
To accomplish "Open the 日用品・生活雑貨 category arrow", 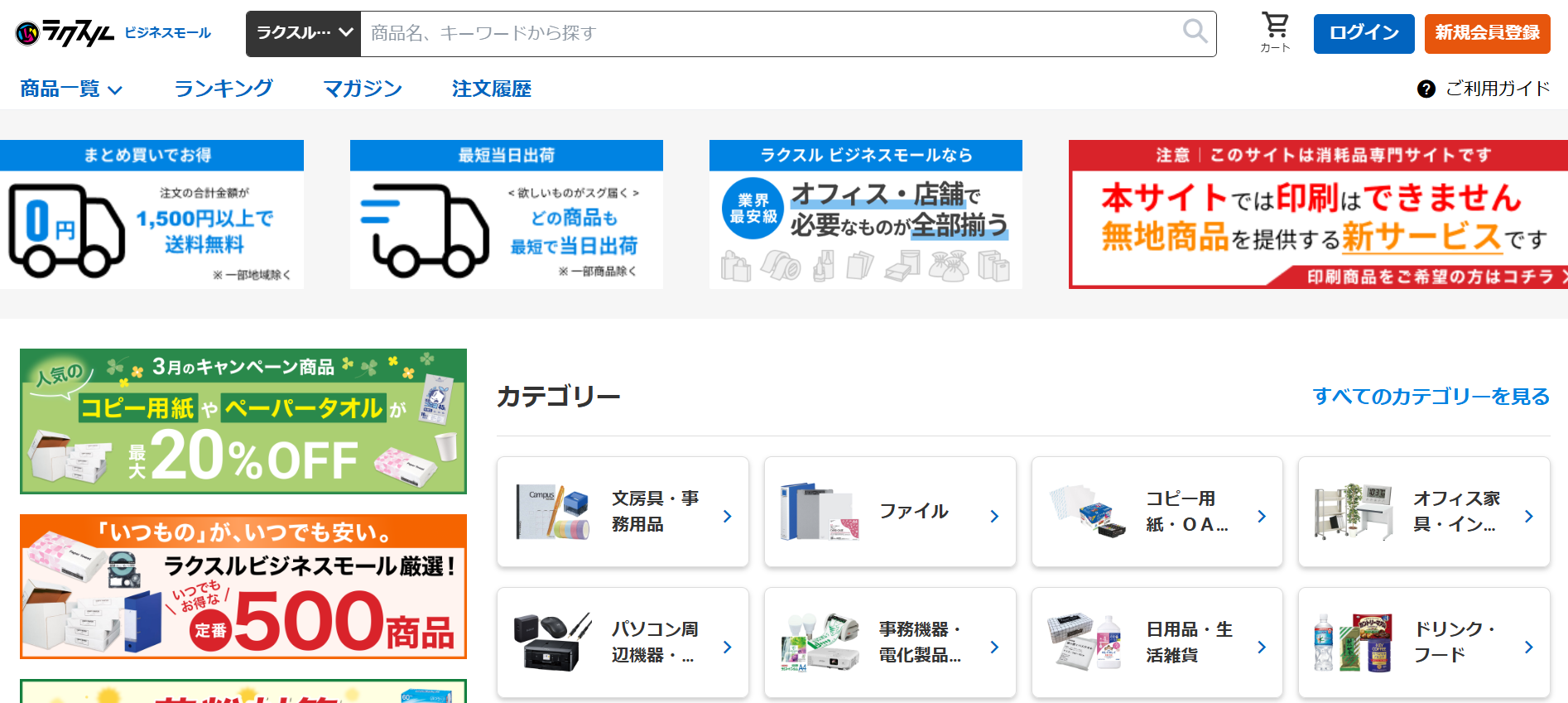I will tap(1262, 647).
